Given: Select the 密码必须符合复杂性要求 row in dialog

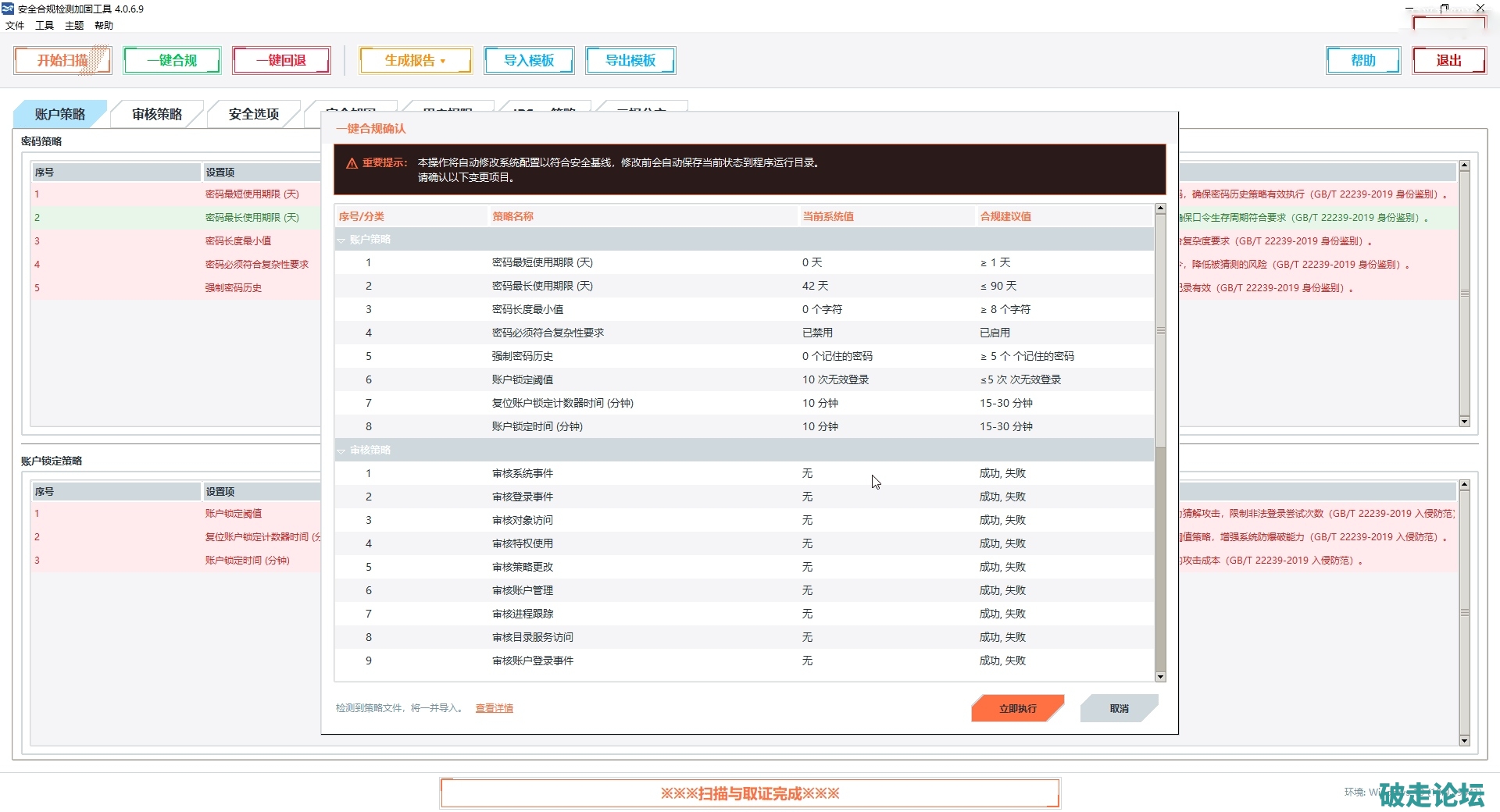Looking at the screenshot, I should coord(548,333).
